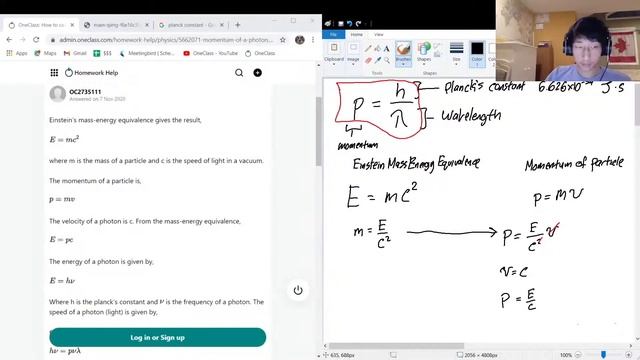
Task: Open Chrome profile avatar
Action: [x=300, y=40]
